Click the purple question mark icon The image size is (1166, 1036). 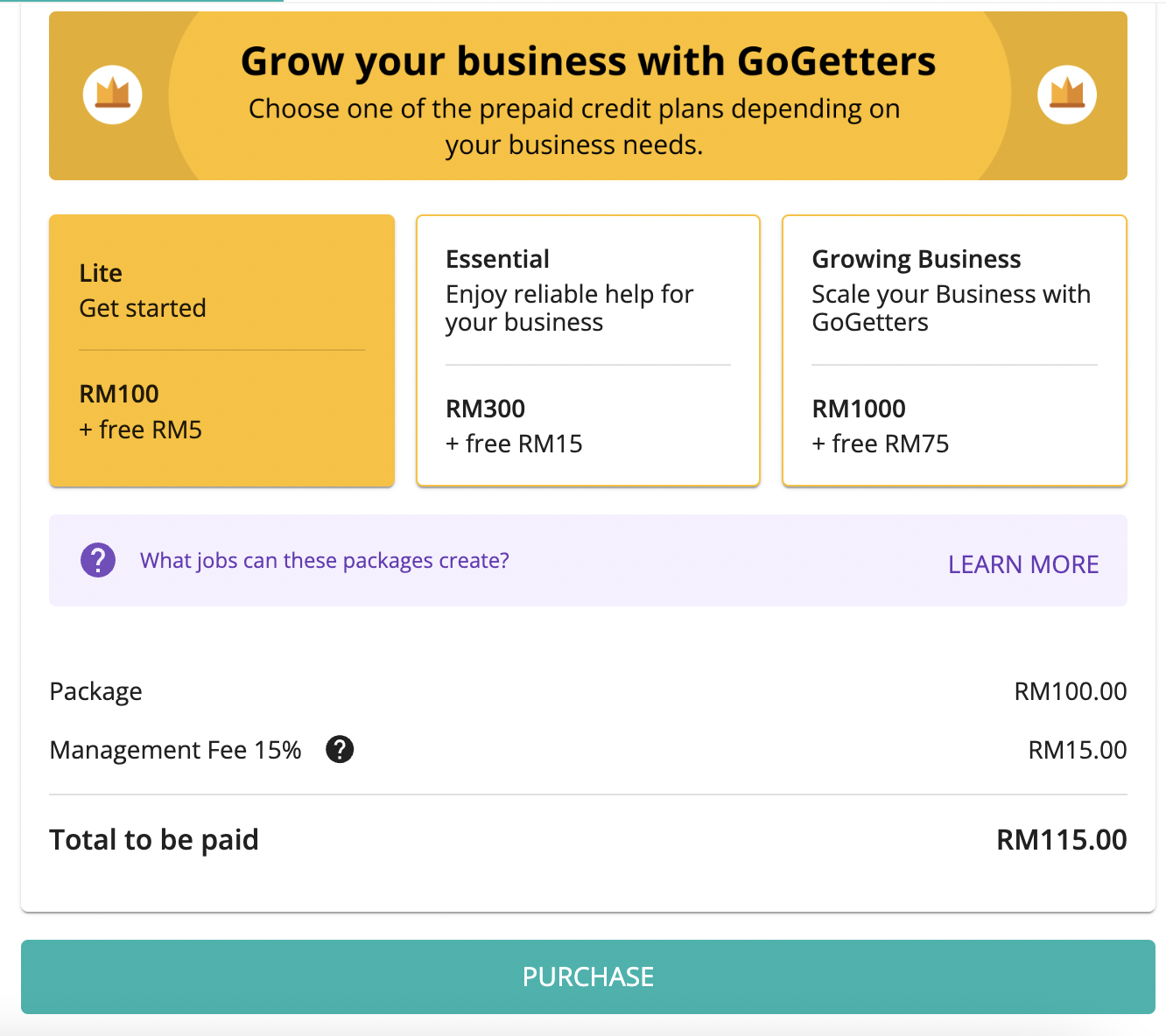(98, 560)
